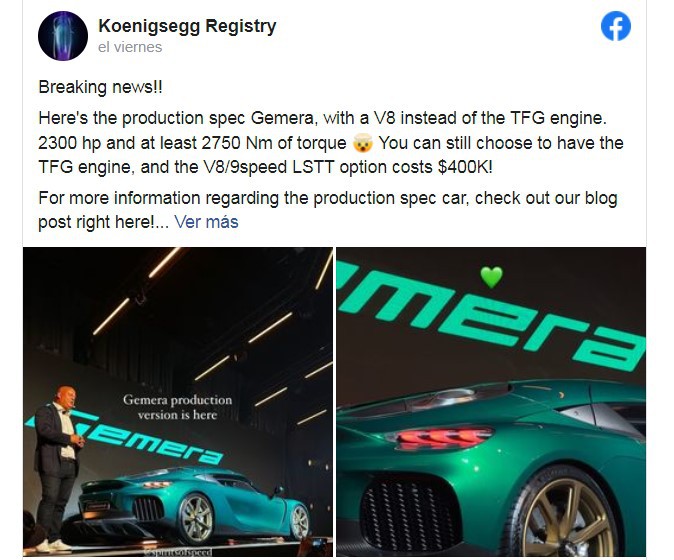Screen dimensions: 674x560
Task: Click the 'Breaking news!!' headline text
Action: coord(101,87)
